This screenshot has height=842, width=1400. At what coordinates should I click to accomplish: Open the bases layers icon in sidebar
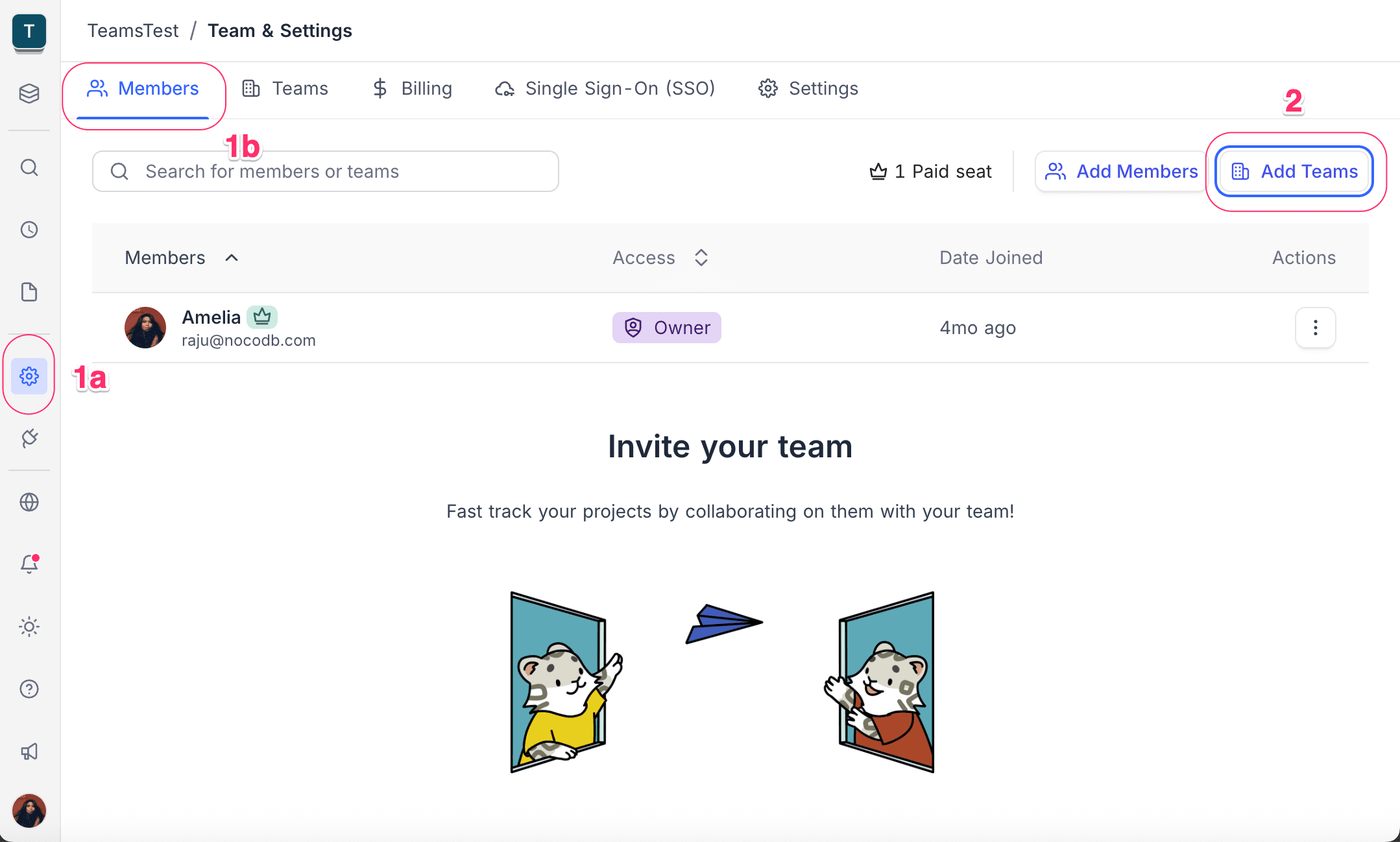(x=29, y=93)
